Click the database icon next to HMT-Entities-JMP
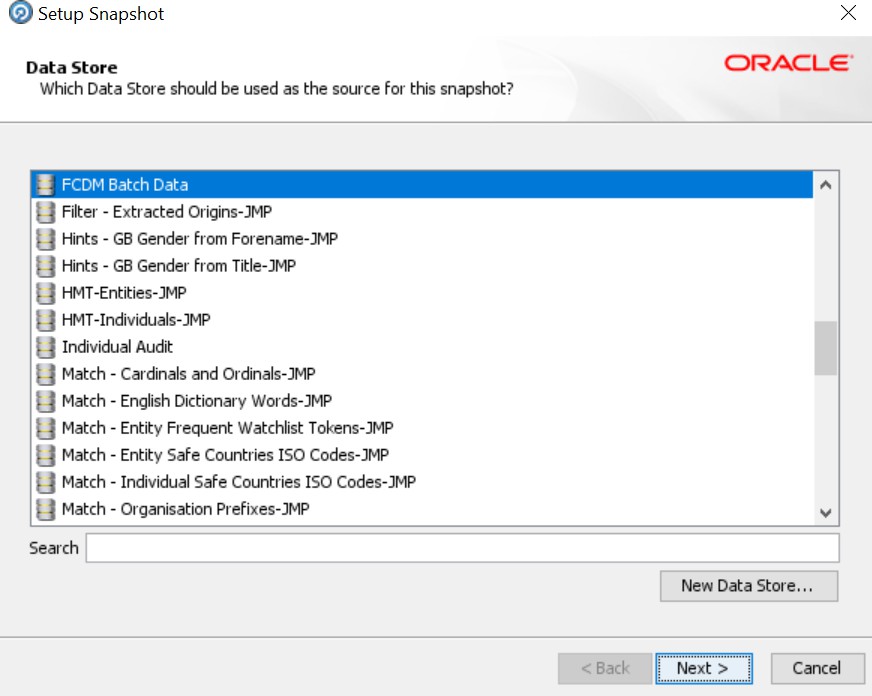 coord(44,292)
